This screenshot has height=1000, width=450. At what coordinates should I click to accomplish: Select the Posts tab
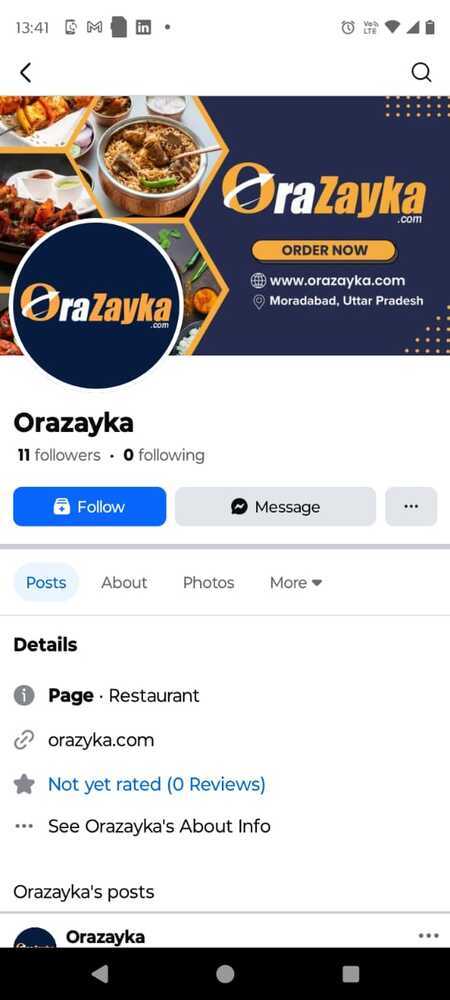(x=46, y=583)
